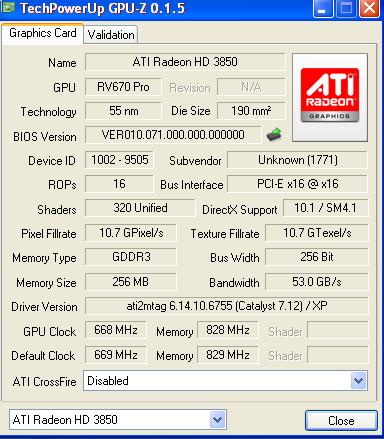
Task: Click the Driver Version value field
Action: pyautogui.click(x=227, y=306)
